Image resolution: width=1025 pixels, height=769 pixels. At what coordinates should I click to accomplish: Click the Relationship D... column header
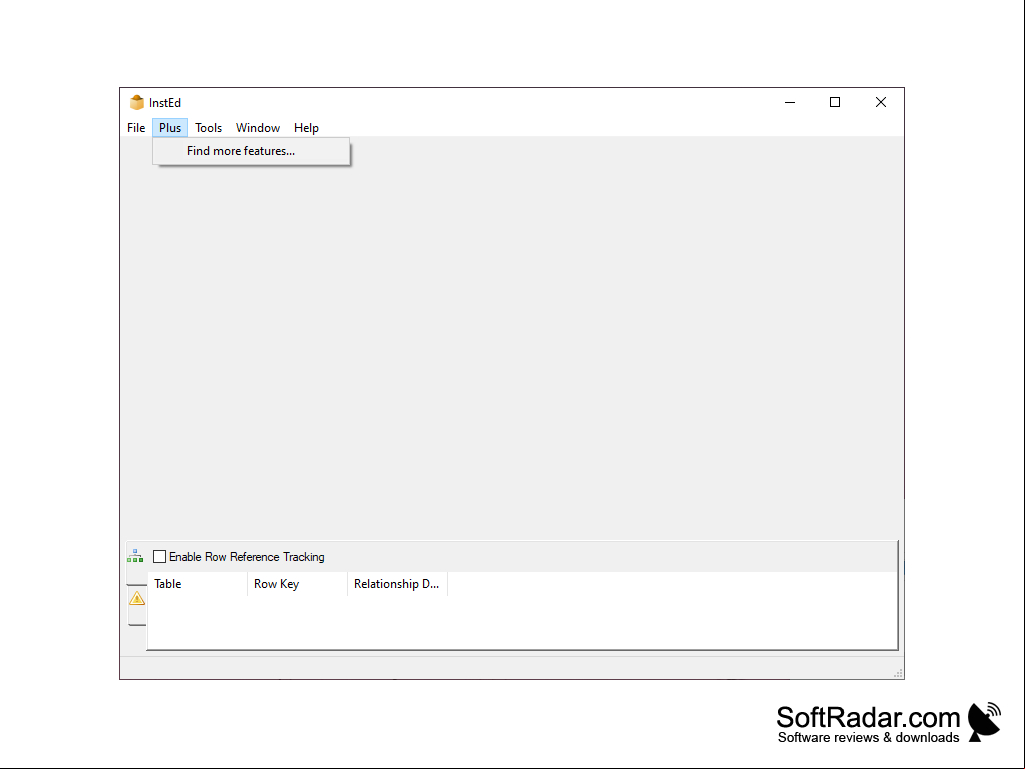[x=397, y=584]
